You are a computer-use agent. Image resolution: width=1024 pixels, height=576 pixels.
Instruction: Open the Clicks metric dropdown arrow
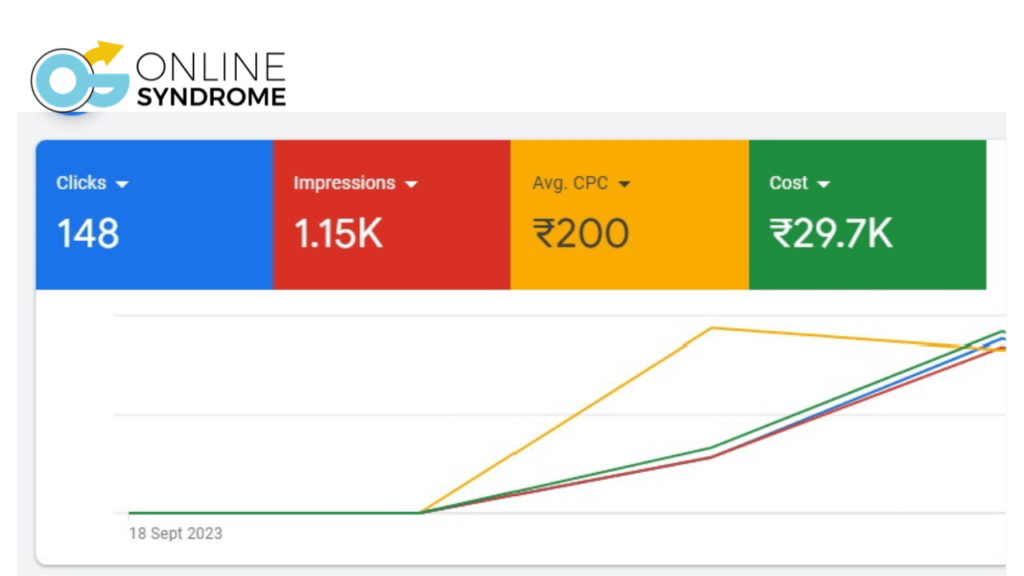pyautogui.click(x=122, y=184)
